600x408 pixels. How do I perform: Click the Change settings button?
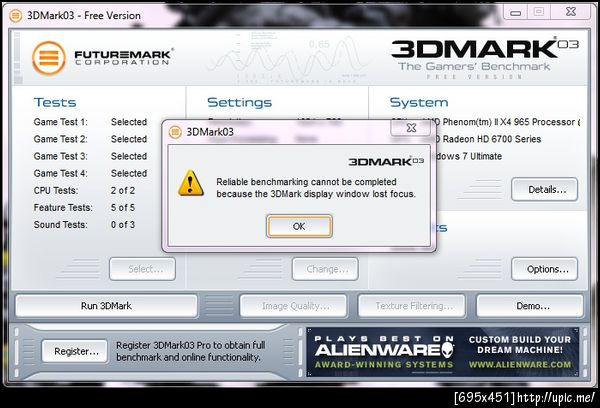pyautogui.click(x=325, y=269)
